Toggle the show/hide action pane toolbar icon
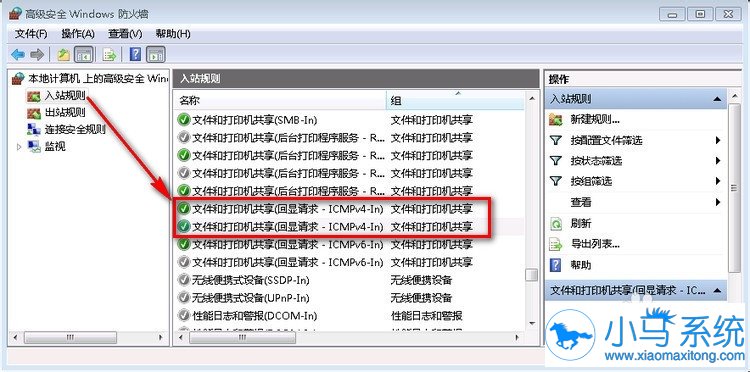 (x=156, y=55)
